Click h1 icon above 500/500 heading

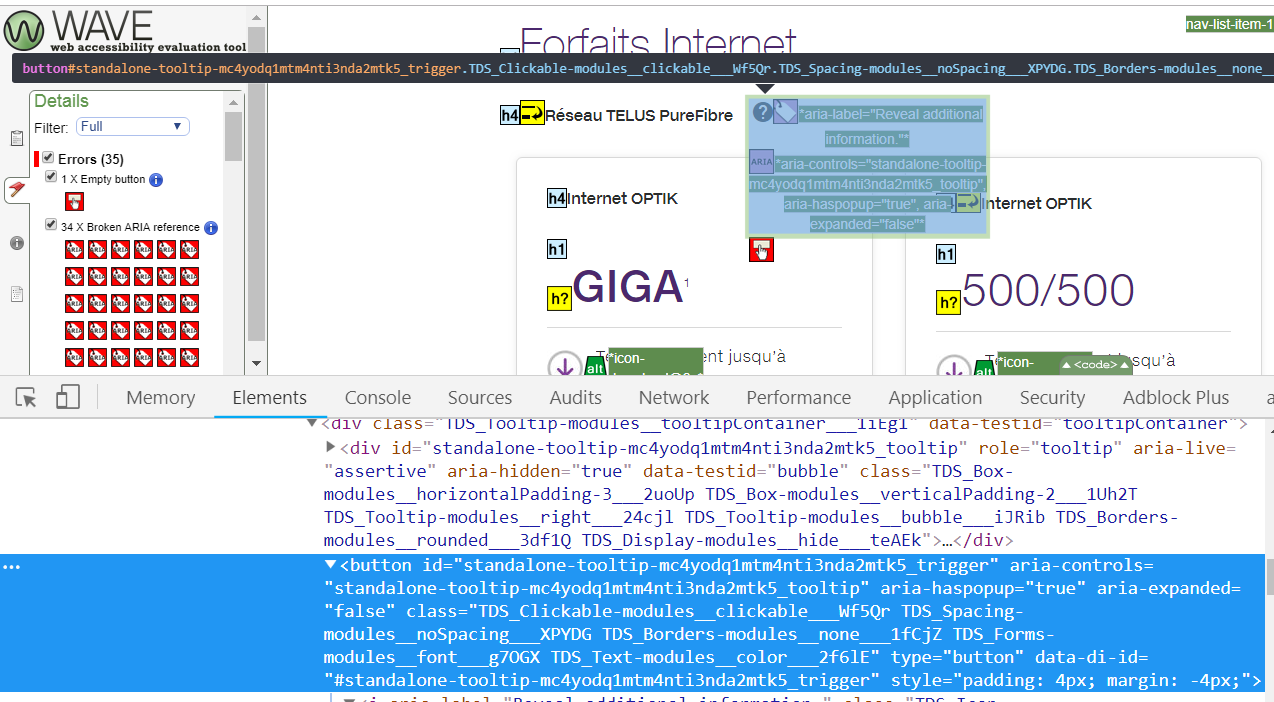click(x=946, y=254)
